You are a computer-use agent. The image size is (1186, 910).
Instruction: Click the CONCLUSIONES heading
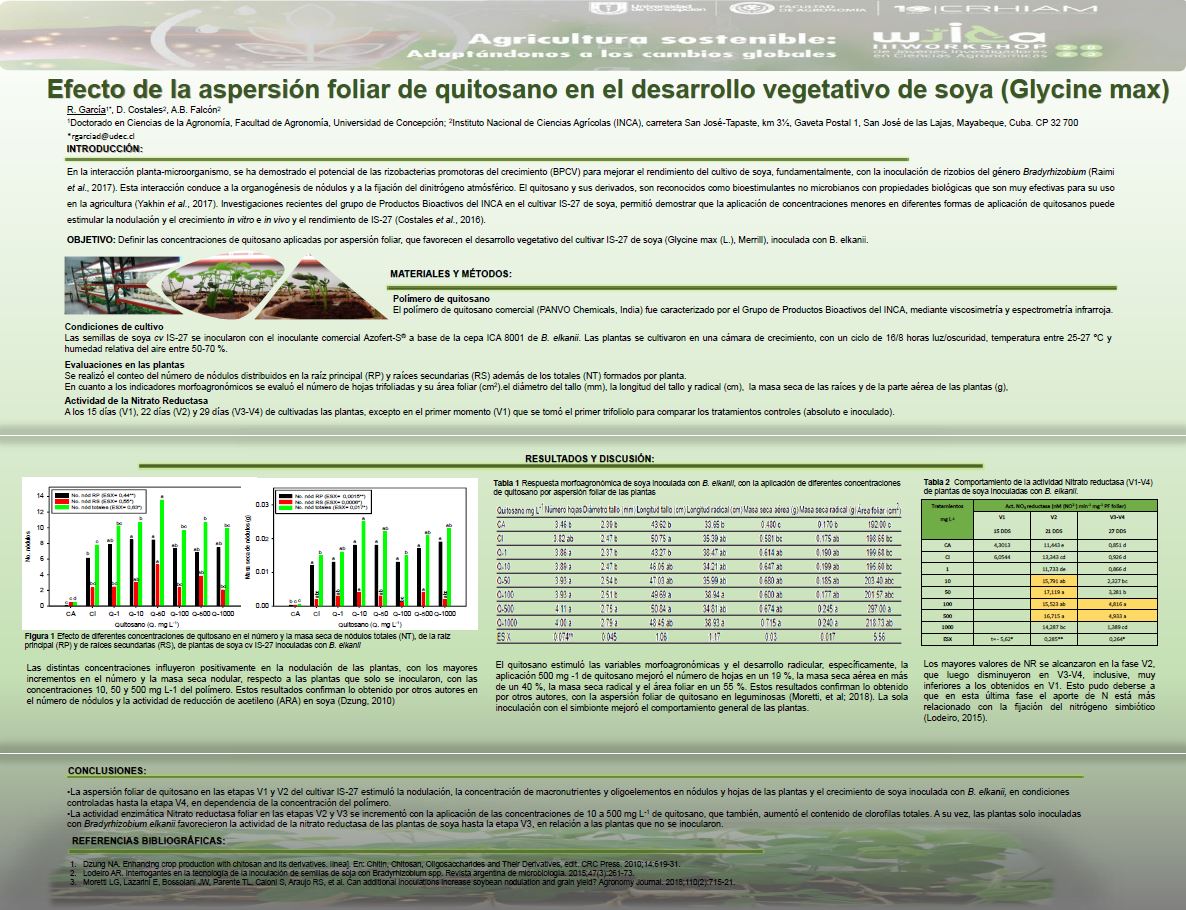(x=107, y=771)
